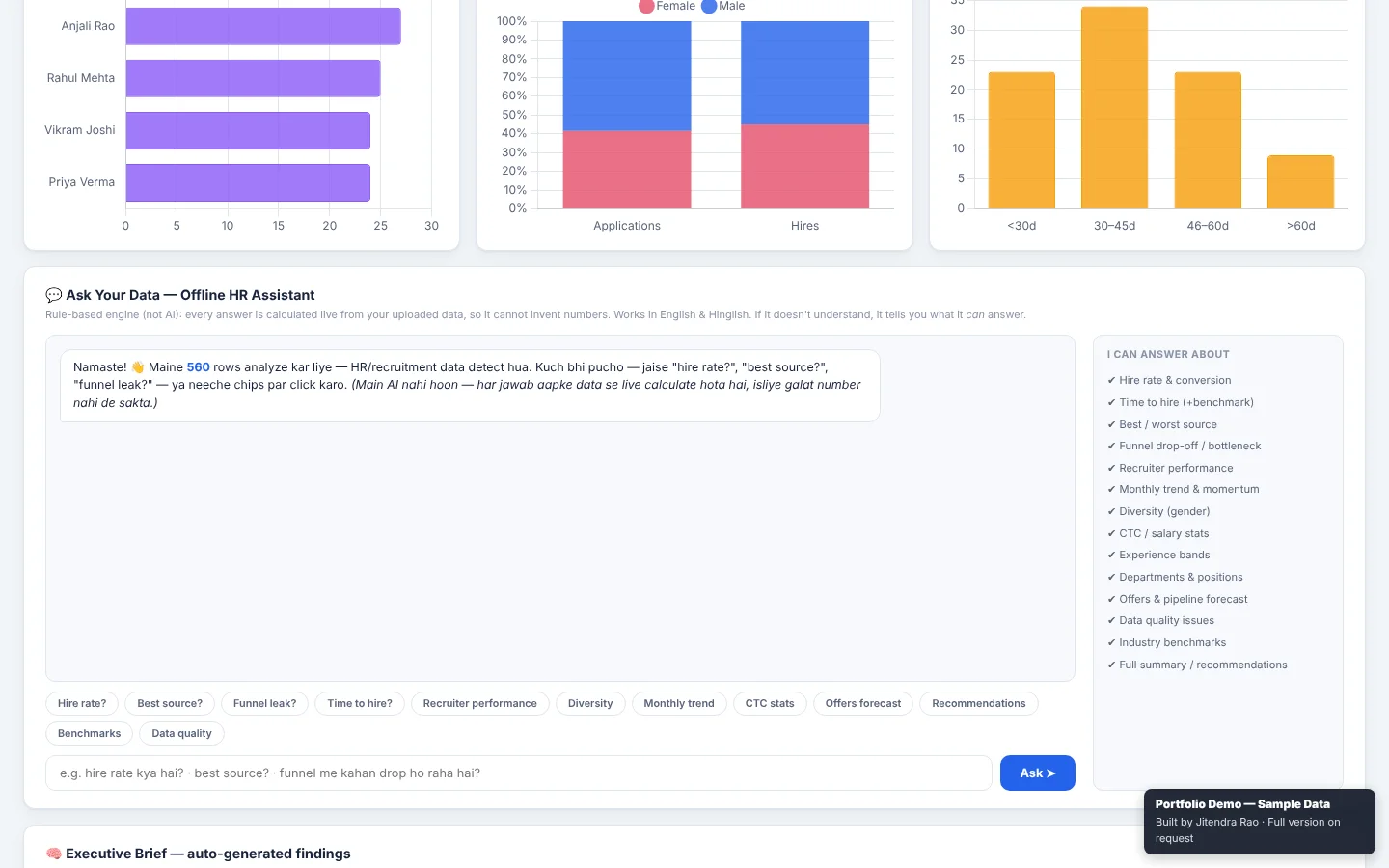Select the Priya Verma bar
The image size is (1389, 868).
click(248, 182)
